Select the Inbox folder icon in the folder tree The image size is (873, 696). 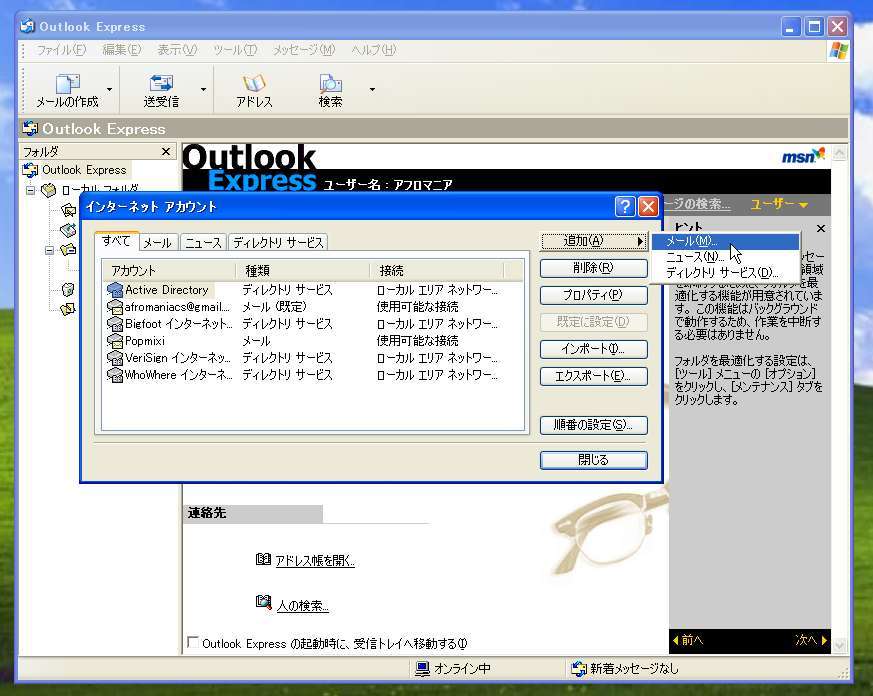pyautogui.click(x=68, y=210)
